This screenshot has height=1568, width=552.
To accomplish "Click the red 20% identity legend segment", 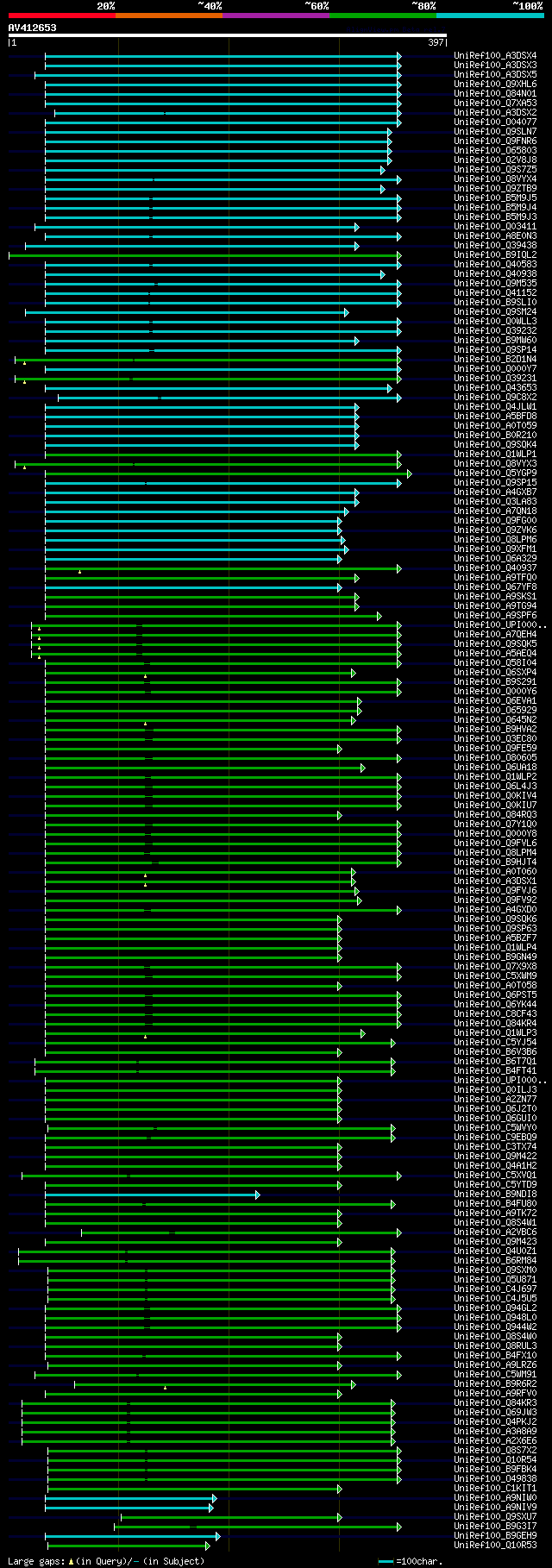I will click(x=61, y=16).
